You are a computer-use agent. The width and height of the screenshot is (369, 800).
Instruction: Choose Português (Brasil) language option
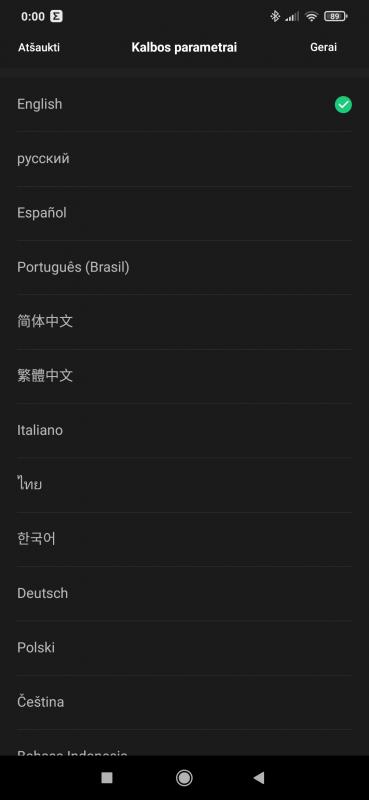point(184,267)
